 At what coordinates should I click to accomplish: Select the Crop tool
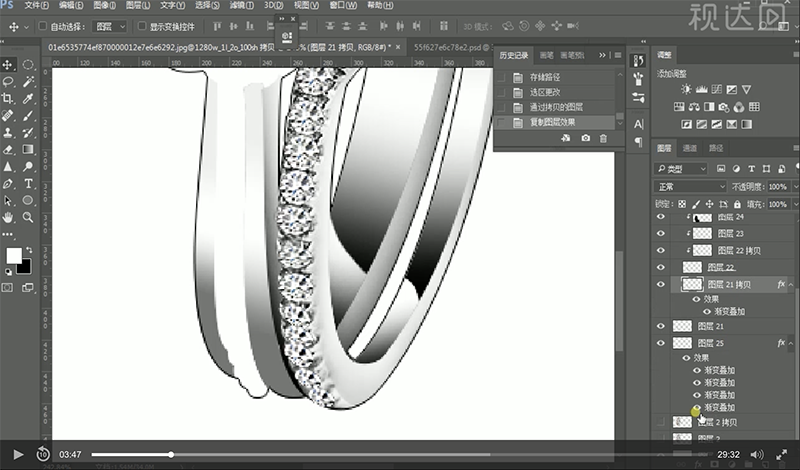tap(8, 98)
